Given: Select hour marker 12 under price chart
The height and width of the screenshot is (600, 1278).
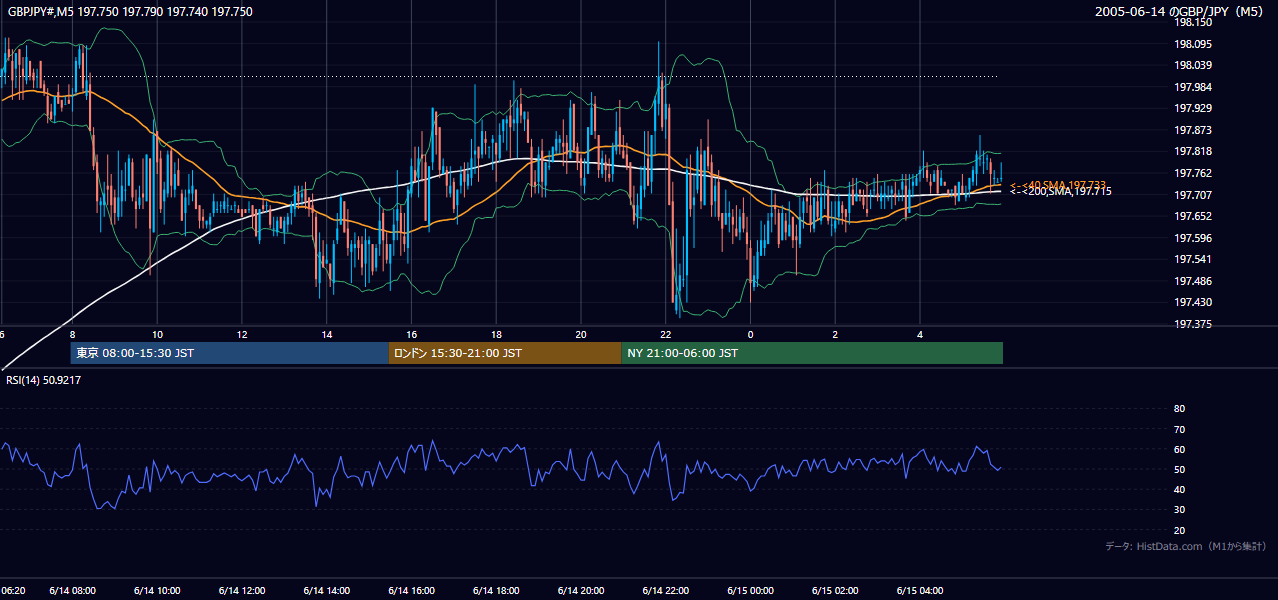Looking at the screenshot, I should tap(242, 334).
